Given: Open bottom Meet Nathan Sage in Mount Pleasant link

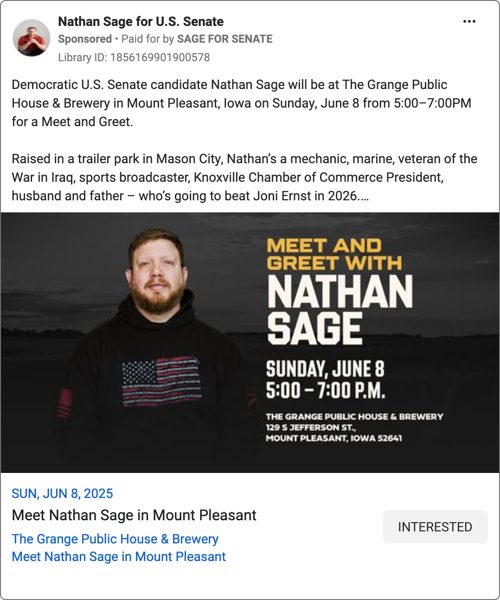Looking at the screenshot, I should [x=119, y=556].
